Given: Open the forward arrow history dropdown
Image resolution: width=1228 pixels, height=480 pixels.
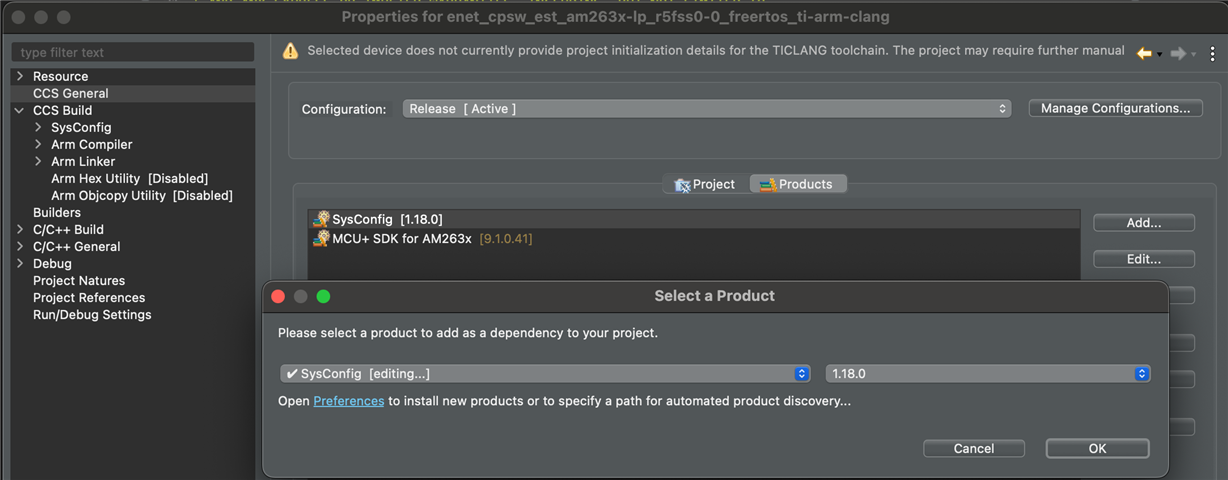Looking at the screenshot, I should (1193, 54).
